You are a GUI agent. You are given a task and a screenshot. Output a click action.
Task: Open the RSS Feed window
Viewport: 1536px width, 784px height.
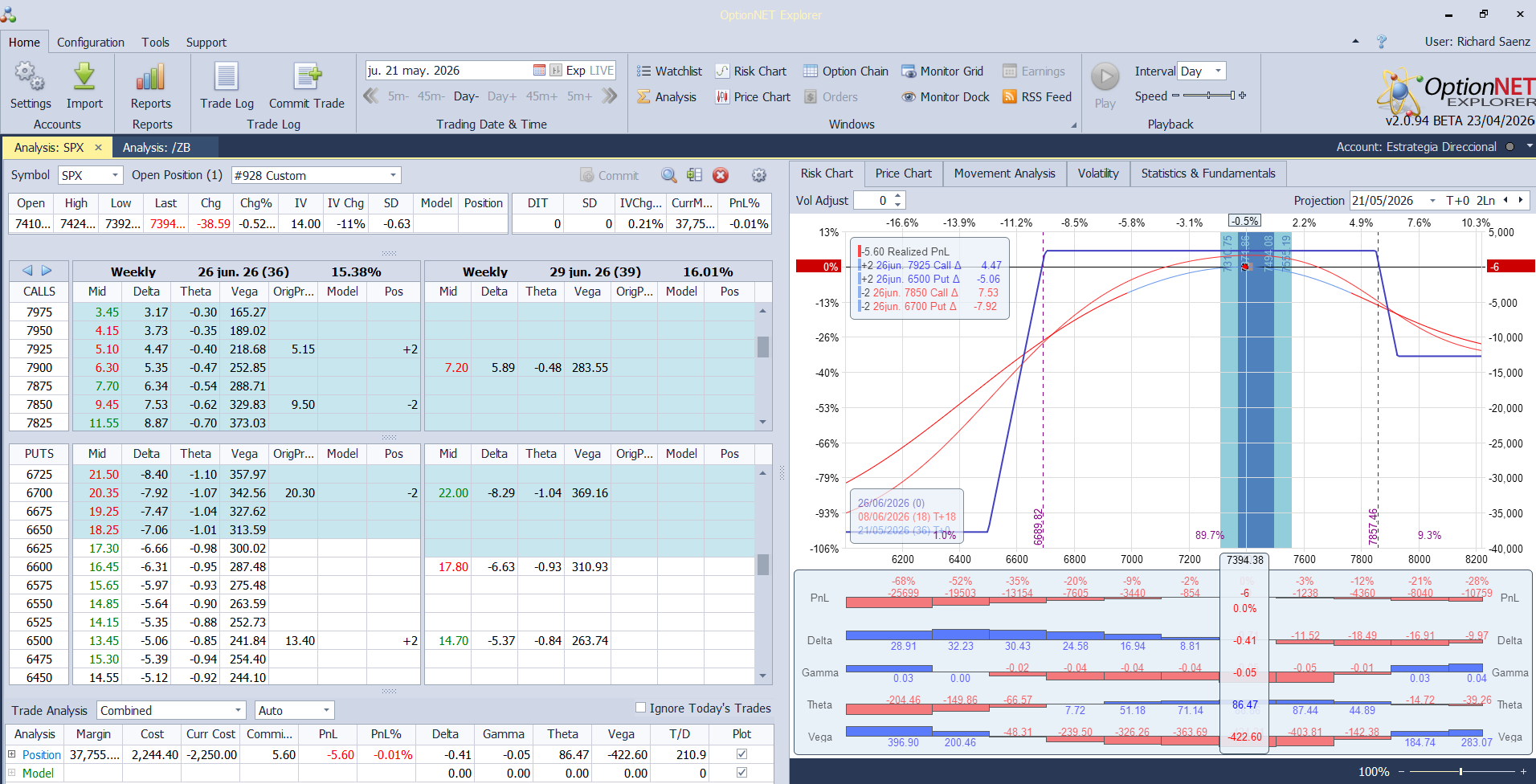[x=1037, y=96]
